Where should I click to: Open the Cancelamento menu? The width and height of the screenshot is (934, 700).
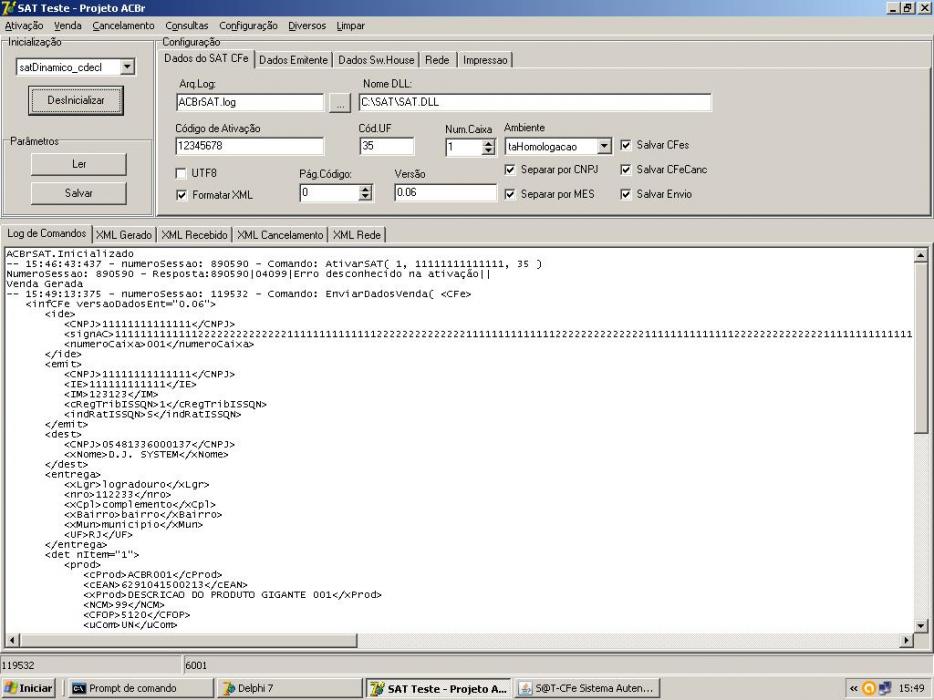[x=123, y=26]
